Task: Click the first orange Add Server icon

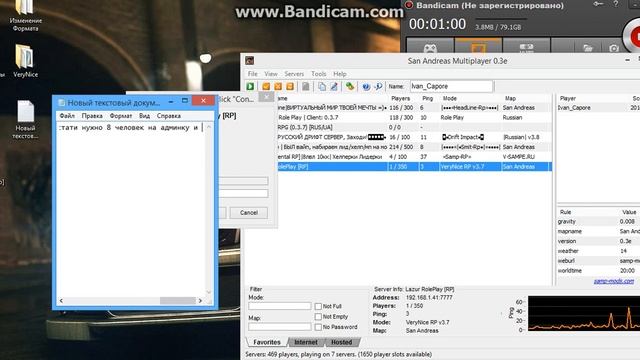Action: (x=266, y=86)
